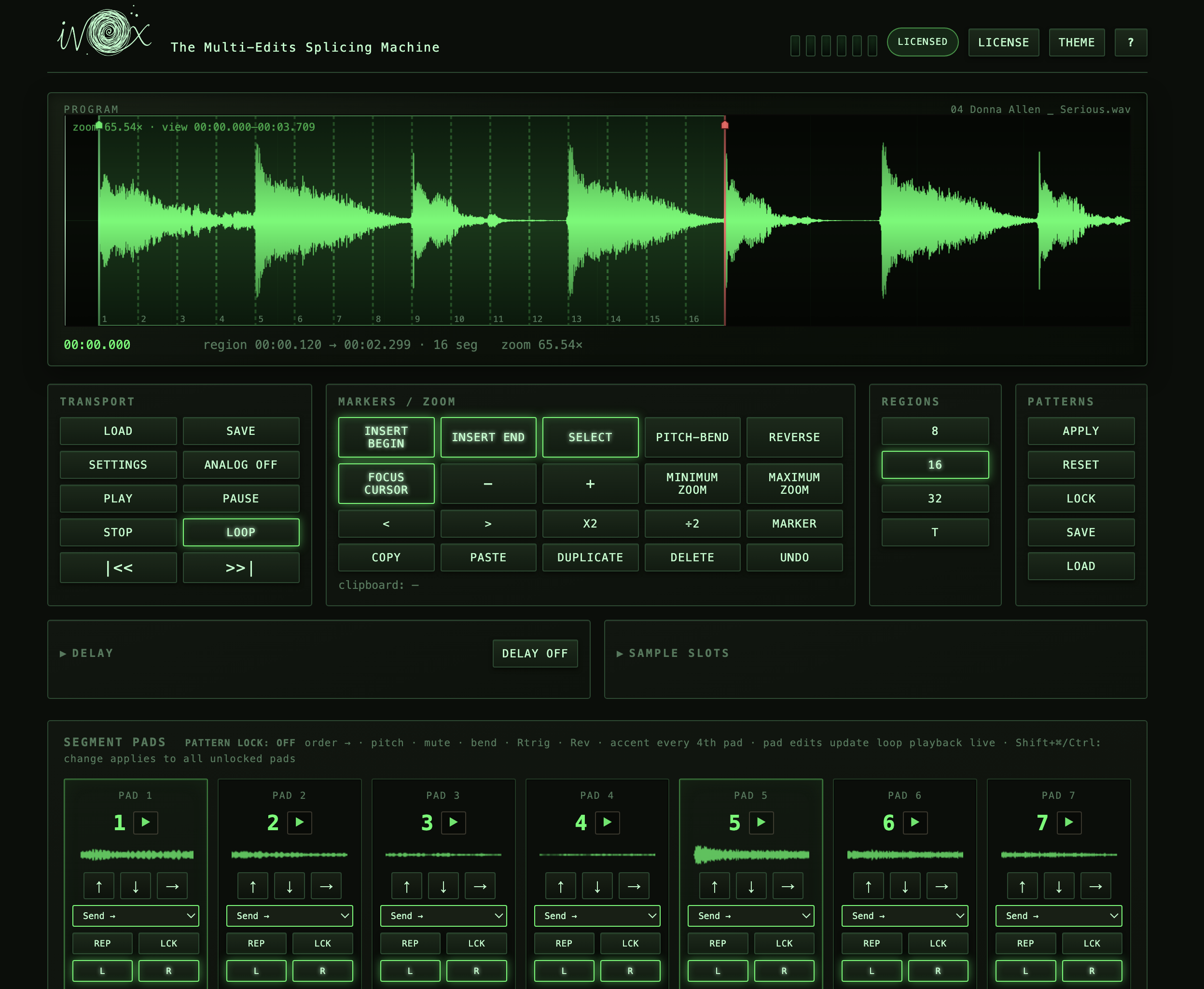The image size is (1204, 989).
Task: Open Pad 1 Send dropdown
Action: [136, 916]
